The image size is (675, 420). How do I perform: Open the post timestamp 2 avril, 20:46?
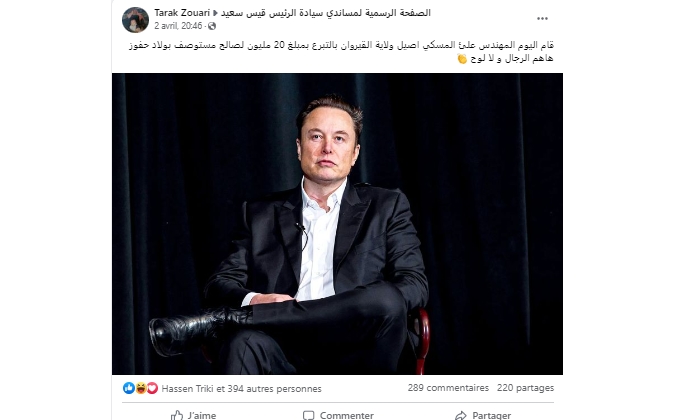pos(178,26)
